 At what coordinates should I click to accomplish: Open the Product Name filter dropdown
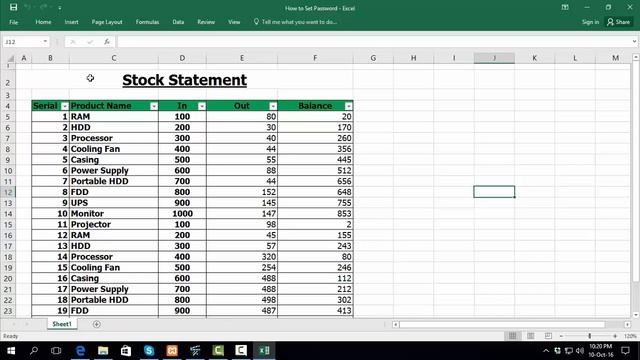pos(153,106)
